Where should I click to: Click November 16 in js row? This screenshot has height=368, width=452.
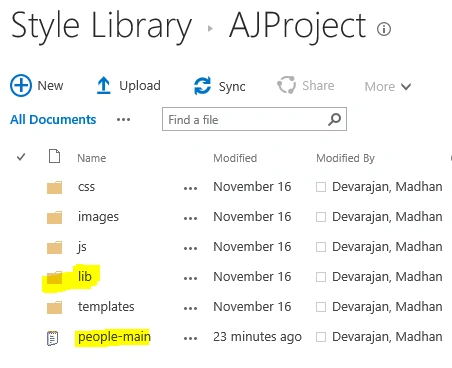252,247
